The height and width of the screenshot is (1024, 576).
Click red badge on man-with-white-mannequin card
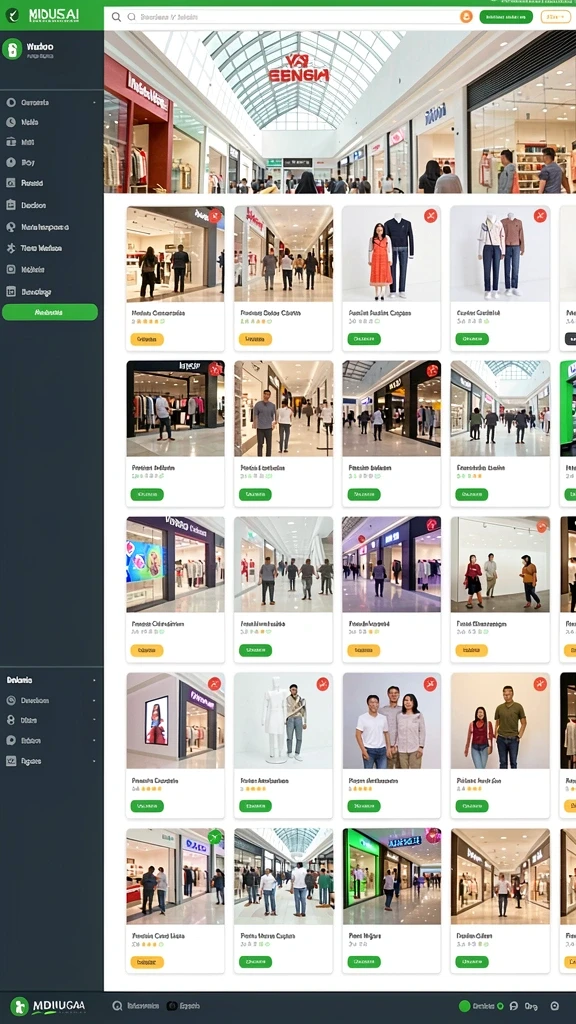coord(322,684)
